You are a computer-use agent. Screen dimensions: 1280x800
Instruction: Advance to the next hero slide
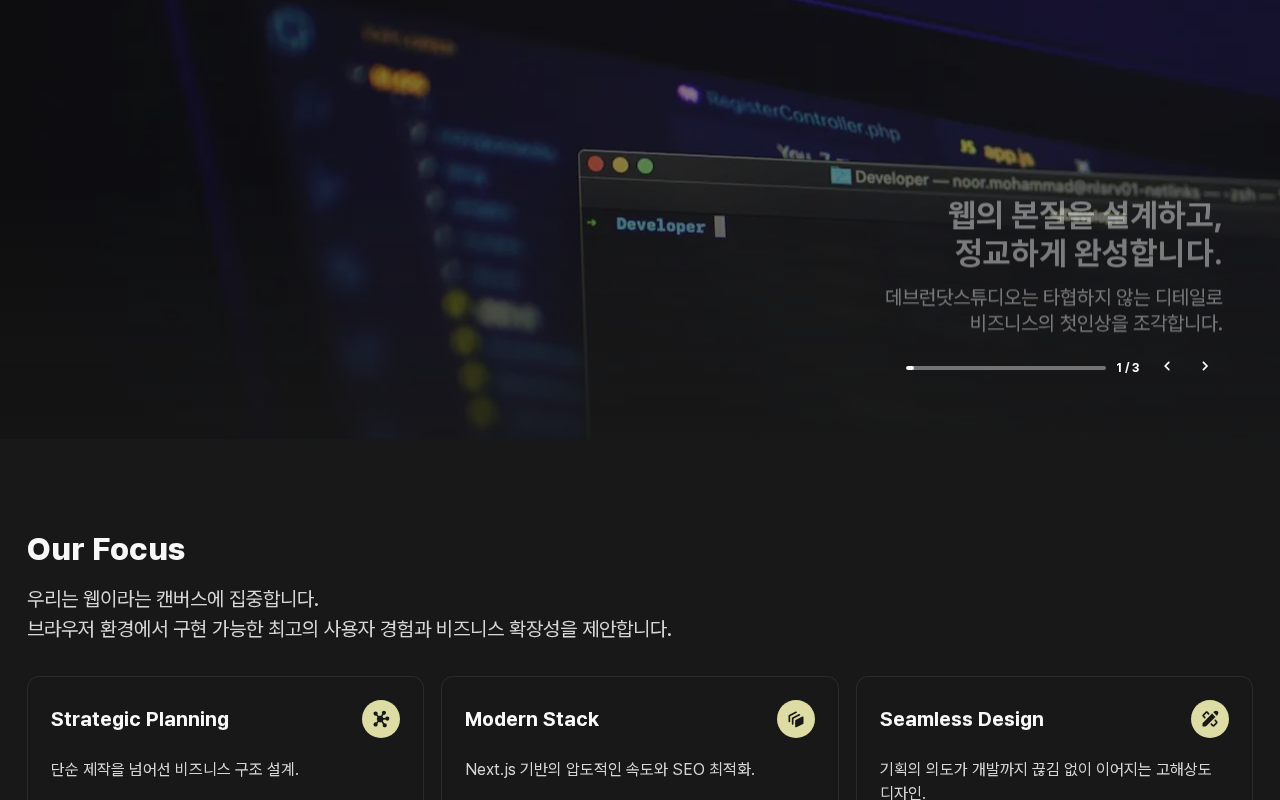click(1205, 366)
